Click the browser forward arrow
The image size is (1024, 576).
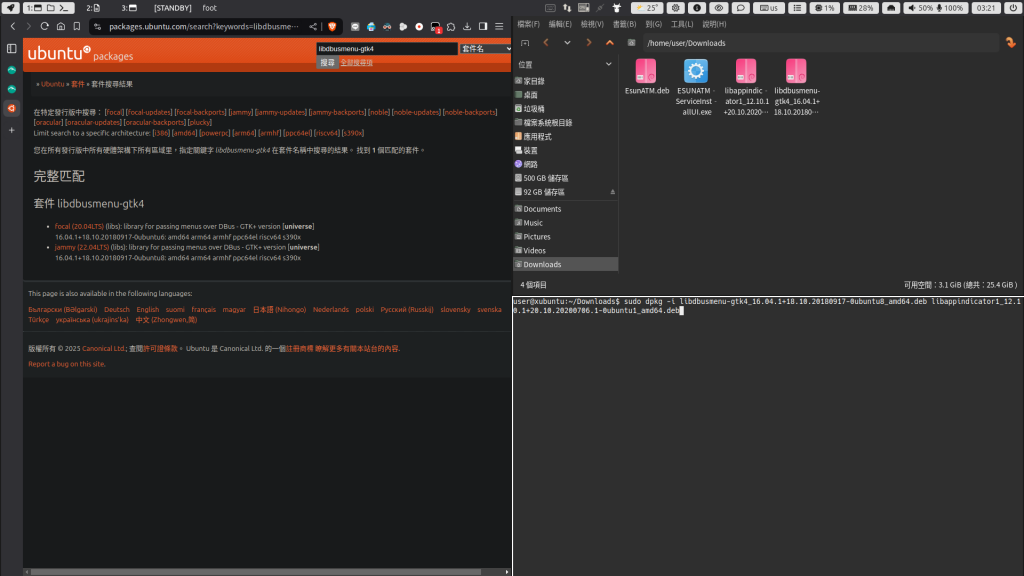(x=28, y=27)
